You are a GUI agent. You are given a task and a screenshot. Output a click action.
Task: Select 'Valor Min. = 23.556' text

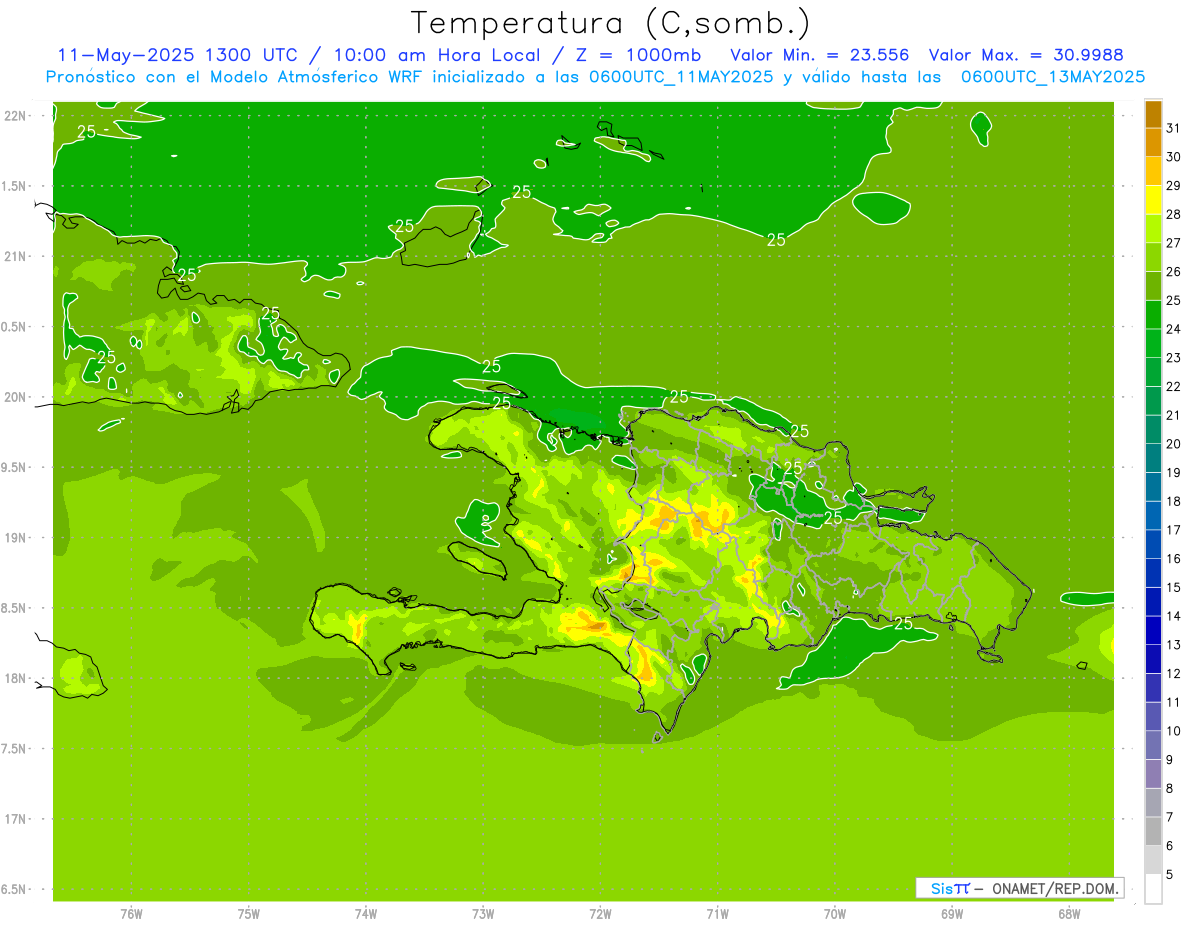(x=819, y=55)
